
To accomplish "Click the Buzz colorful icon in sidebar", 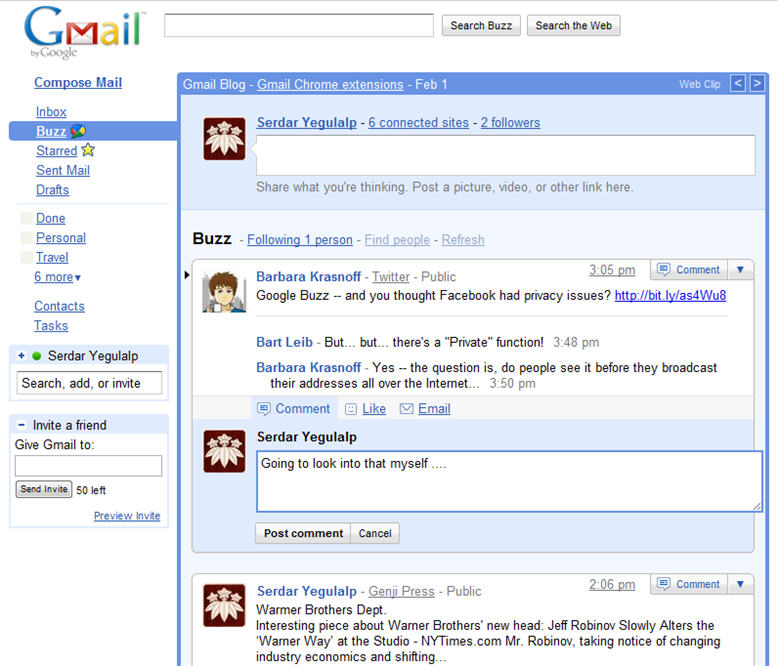I will (78, 131).
